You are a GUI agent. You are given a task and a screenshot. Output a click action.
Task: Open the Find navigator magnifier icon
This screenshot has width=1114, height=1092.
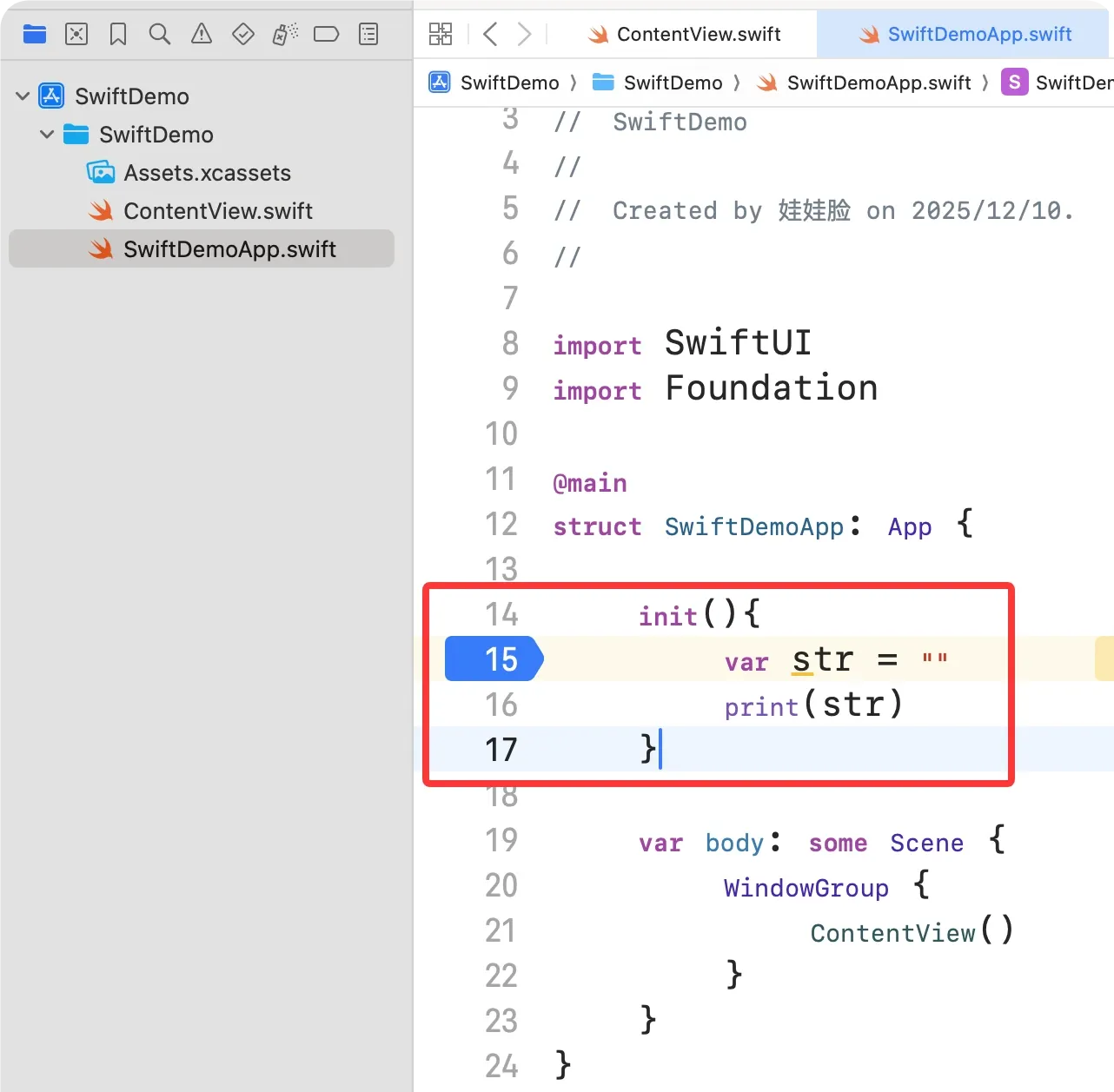pos(160,34)
